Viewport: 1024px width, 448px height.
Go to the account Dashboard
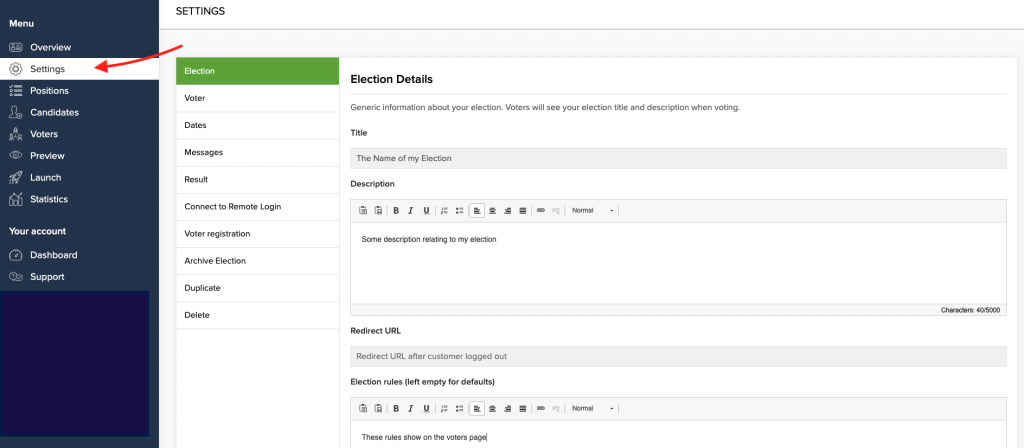click(54, 255)
